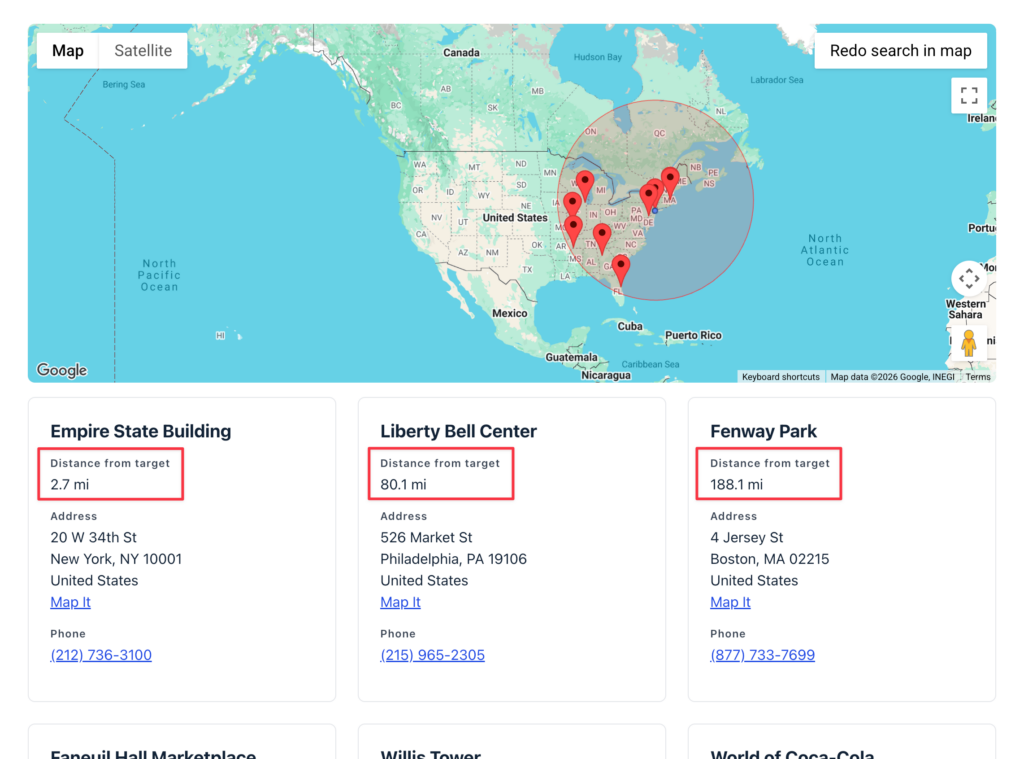Call (215) 965-2305 phone link

click(432, 655)
